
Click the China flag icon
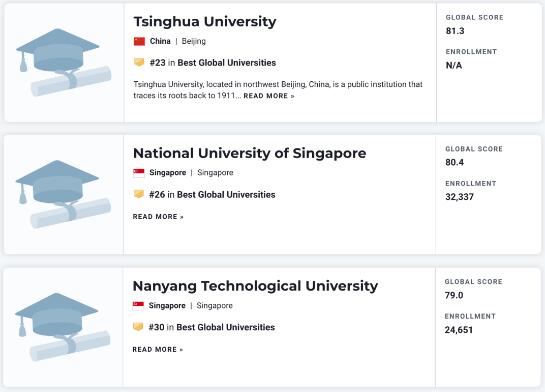click(x=139, y=41)
